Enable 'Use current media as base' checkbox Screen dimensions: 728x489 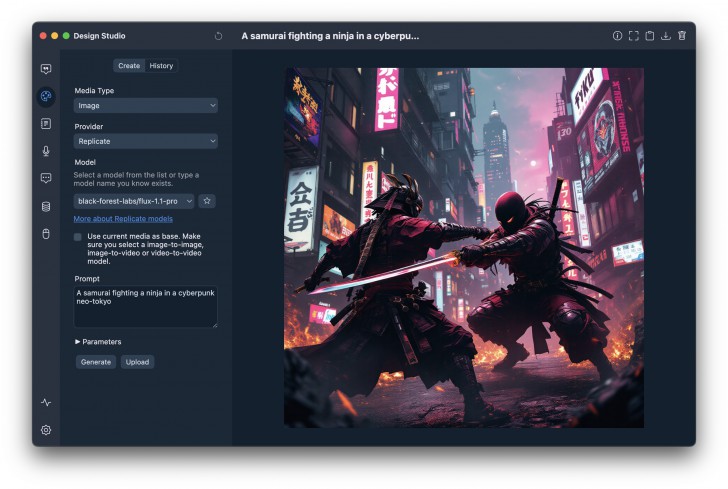pos(78,237)
